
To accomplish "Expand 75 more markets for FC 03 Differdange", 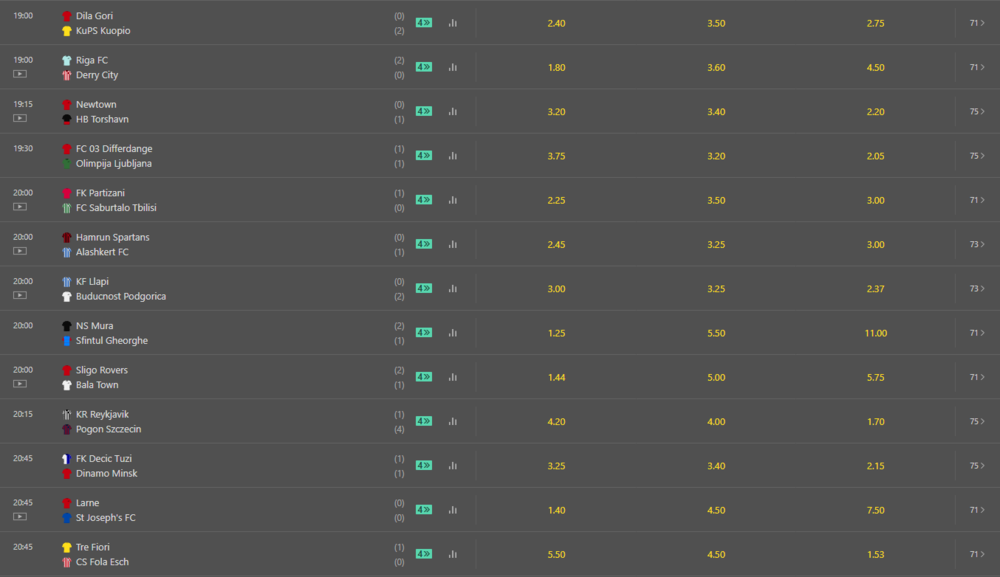I will click(977, 156).
